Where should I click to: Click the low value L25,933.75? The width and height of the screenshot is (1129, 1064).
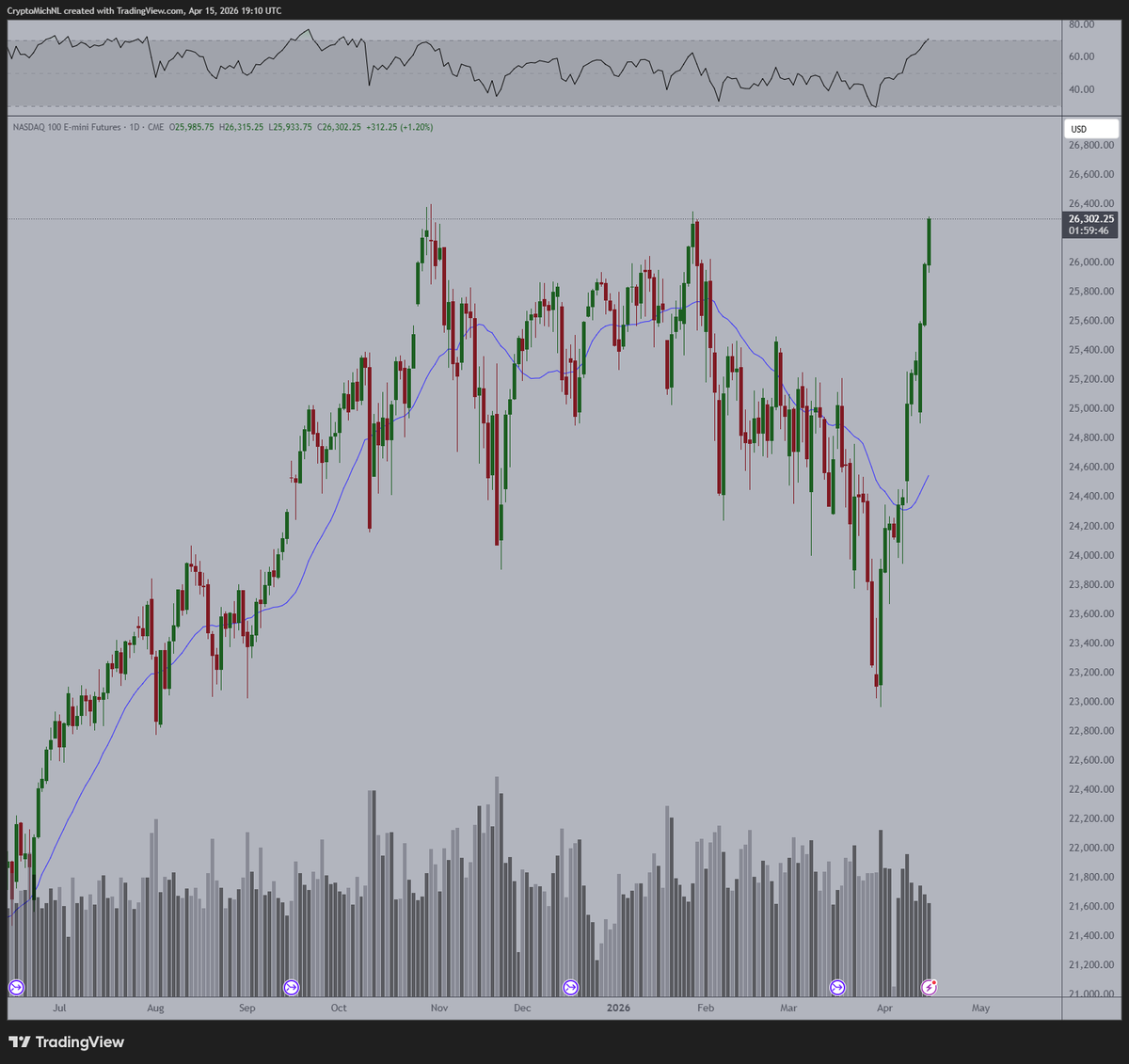(x=291, y=127)
